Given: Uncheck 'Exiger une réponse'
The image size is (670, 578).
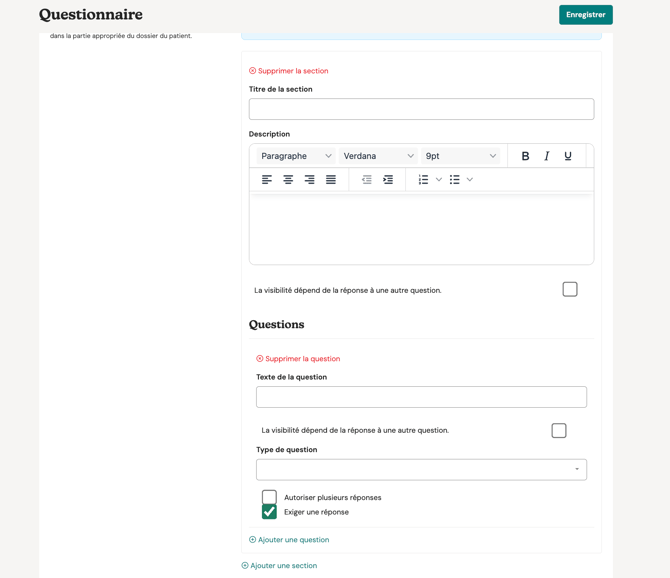Looking at the screenshot, I should coord(269,512).
